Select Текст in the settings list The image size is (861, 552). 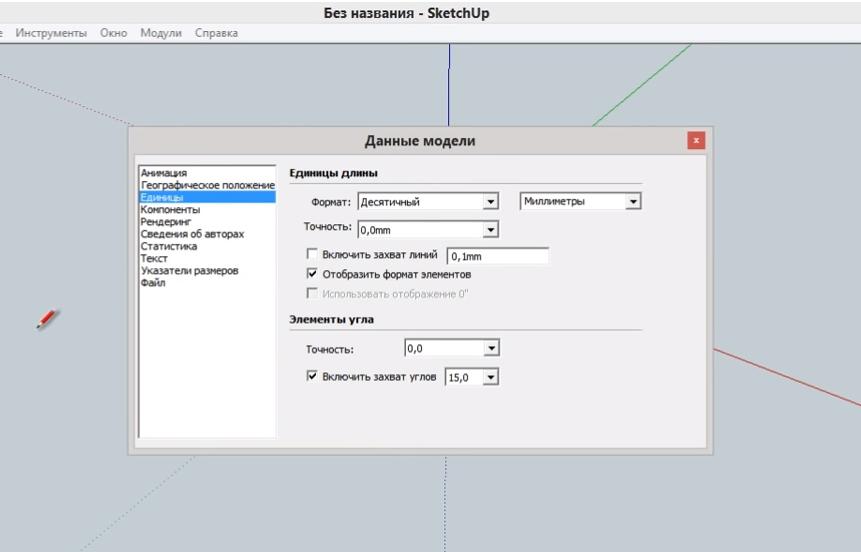click(x=208, y=258)
